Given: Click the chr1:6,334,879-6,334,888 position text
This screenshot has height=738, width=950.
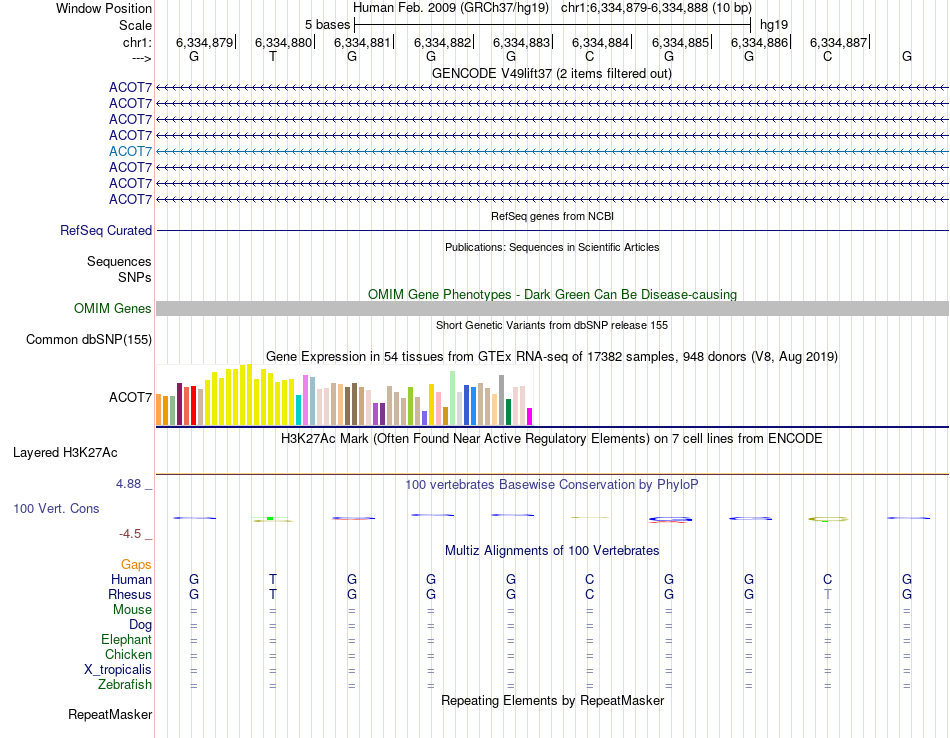Looking at the screenshot, I should (x=656, y=8).
